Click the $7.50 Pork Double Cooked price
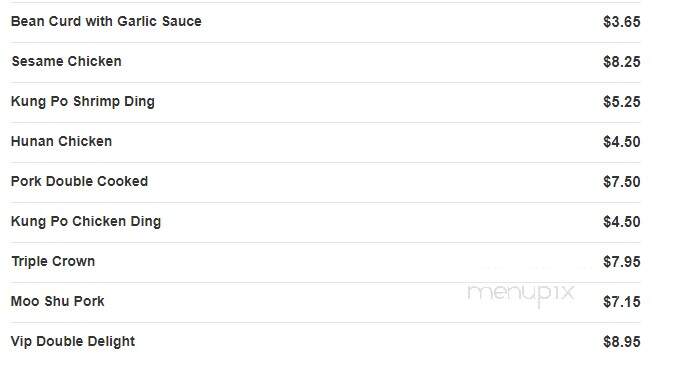The width and height of the screenshot is (700, 375). pyautogui.click(x=621, y=182)
